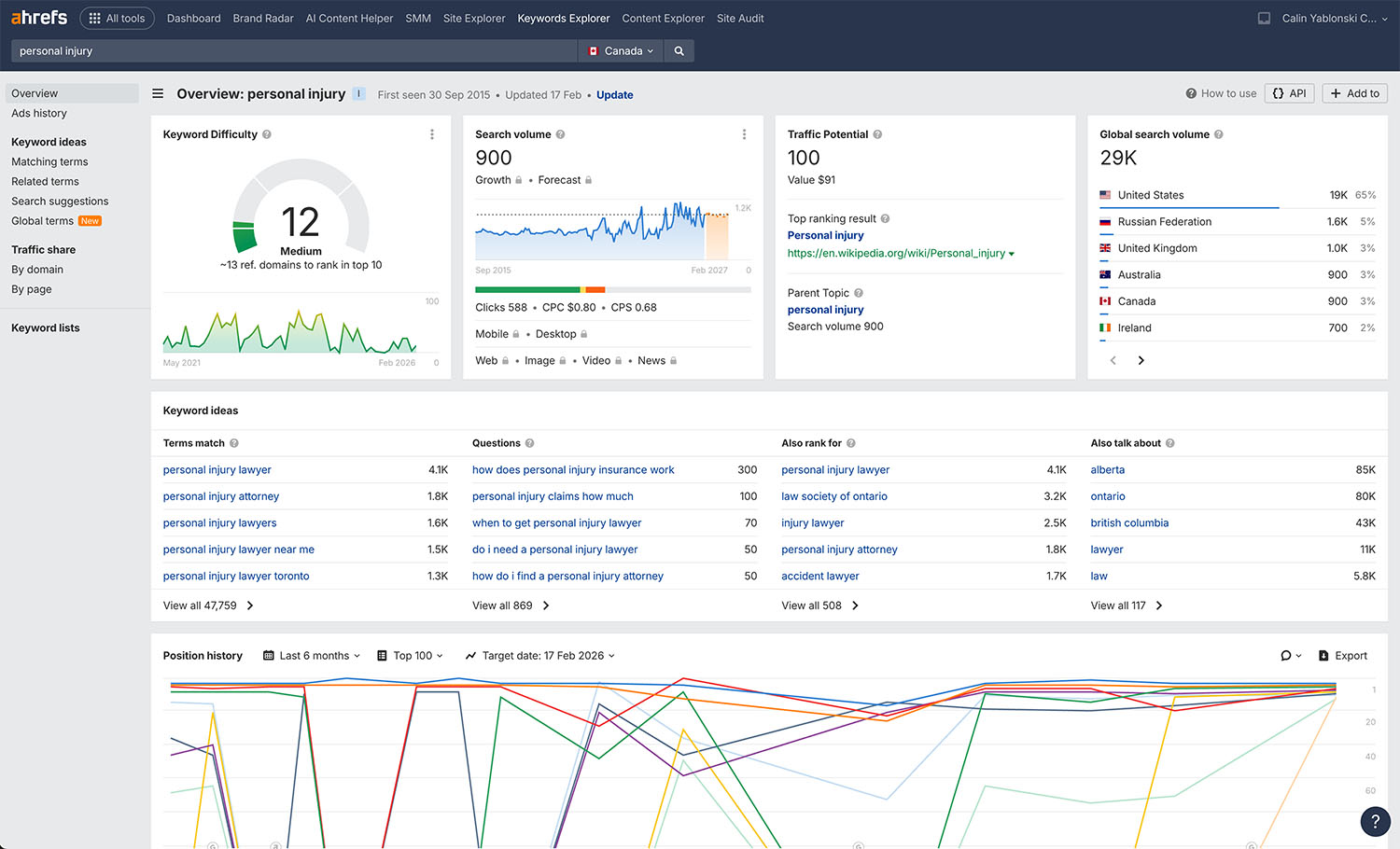Click the Update link next to last updated date
The height and width of the screenshot is (849, 1400).
click(614, 94)
